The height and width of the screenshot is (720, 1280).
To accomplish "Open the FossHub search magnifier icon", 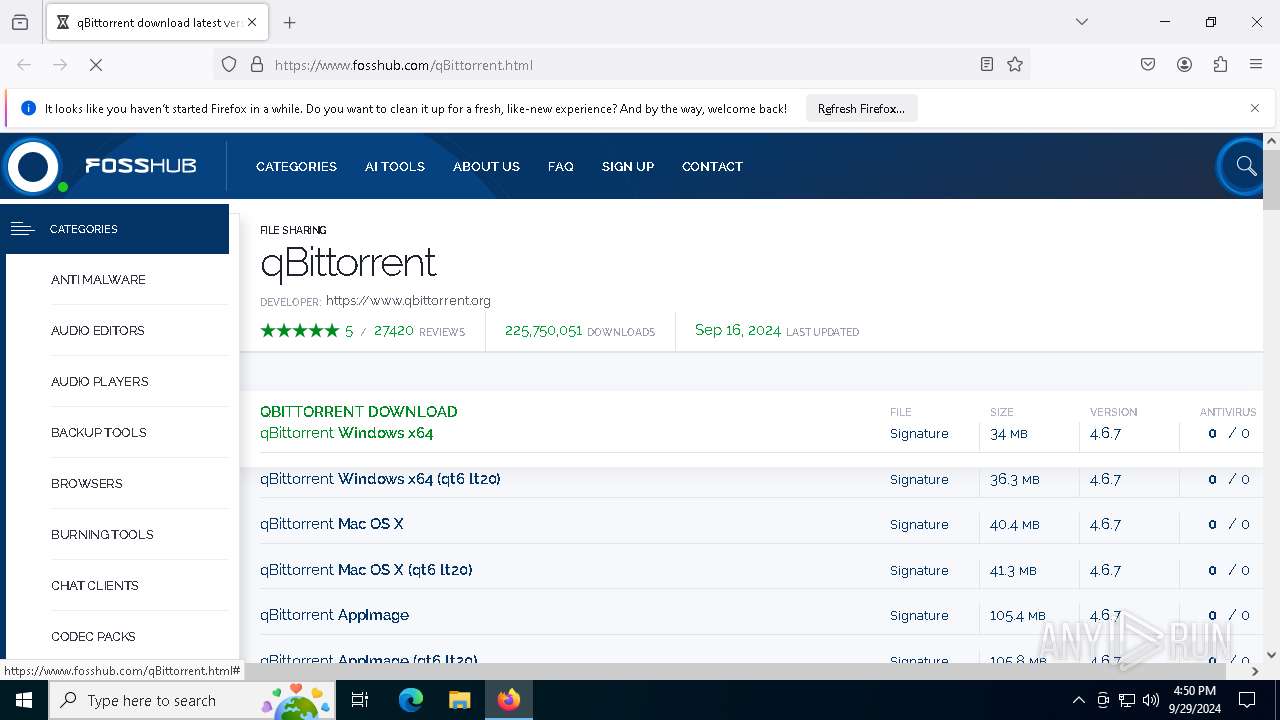I will [x=1245, y=166].
